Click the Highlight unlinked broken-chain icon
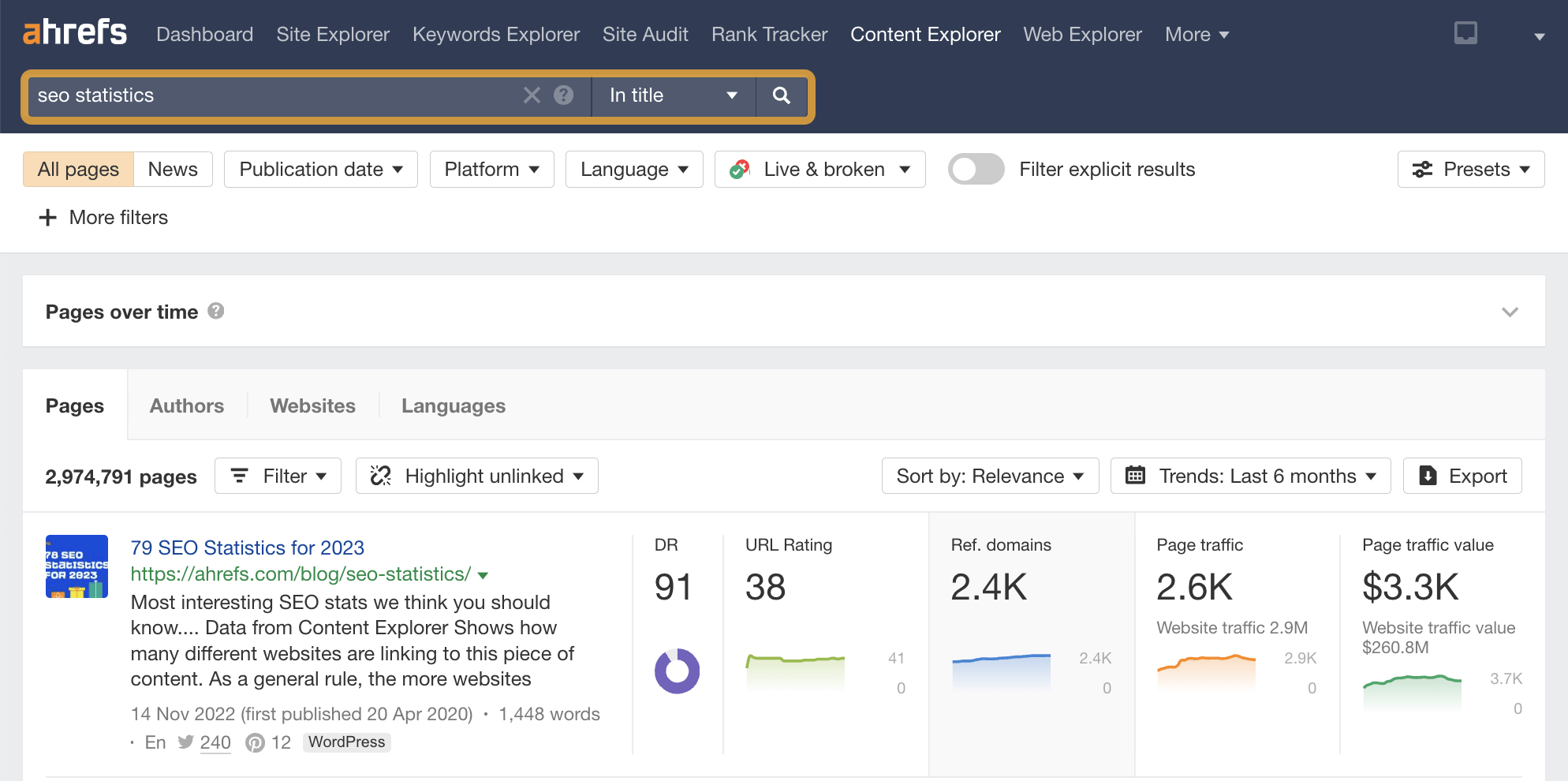The image size is (1568, 781). (x=381, y=476)
